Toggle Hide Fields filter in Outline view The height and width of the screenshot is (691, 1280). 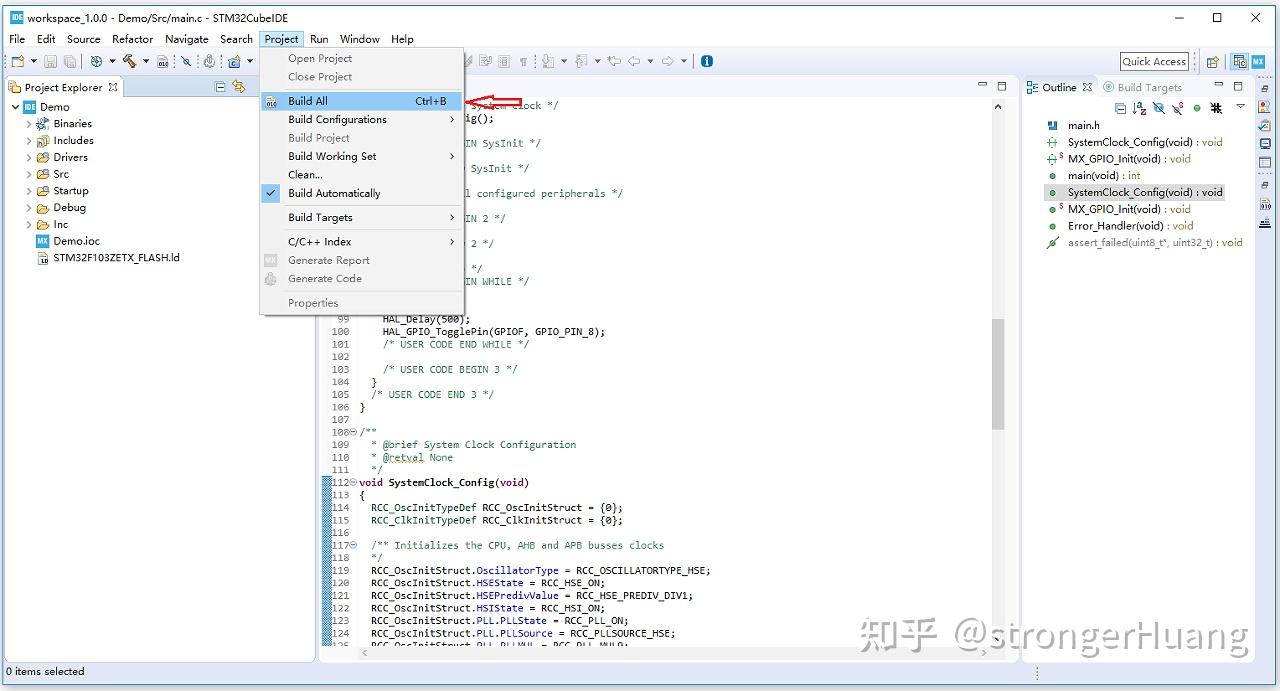1159,107
